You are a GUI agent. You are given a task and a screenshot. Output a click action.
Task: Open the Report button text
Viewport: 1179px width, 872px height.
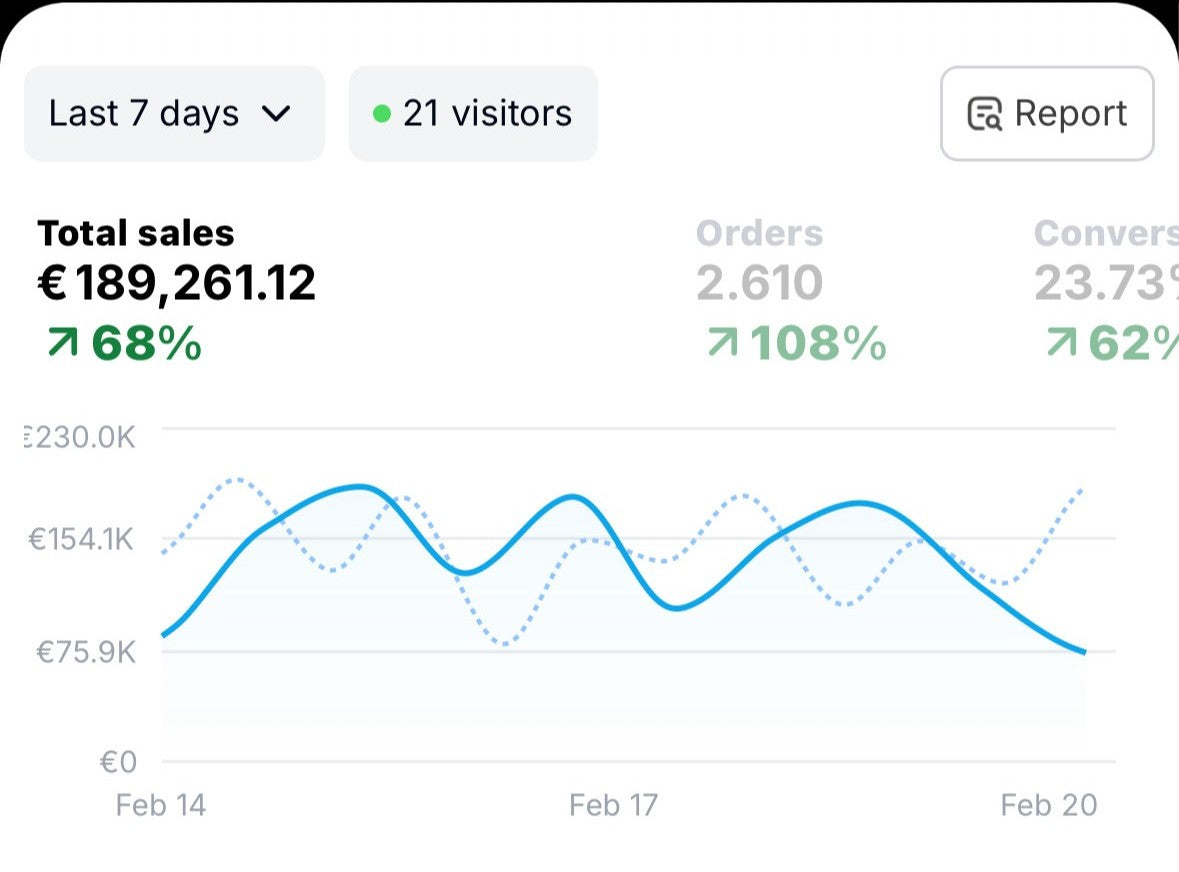[x=1070, y=114]
